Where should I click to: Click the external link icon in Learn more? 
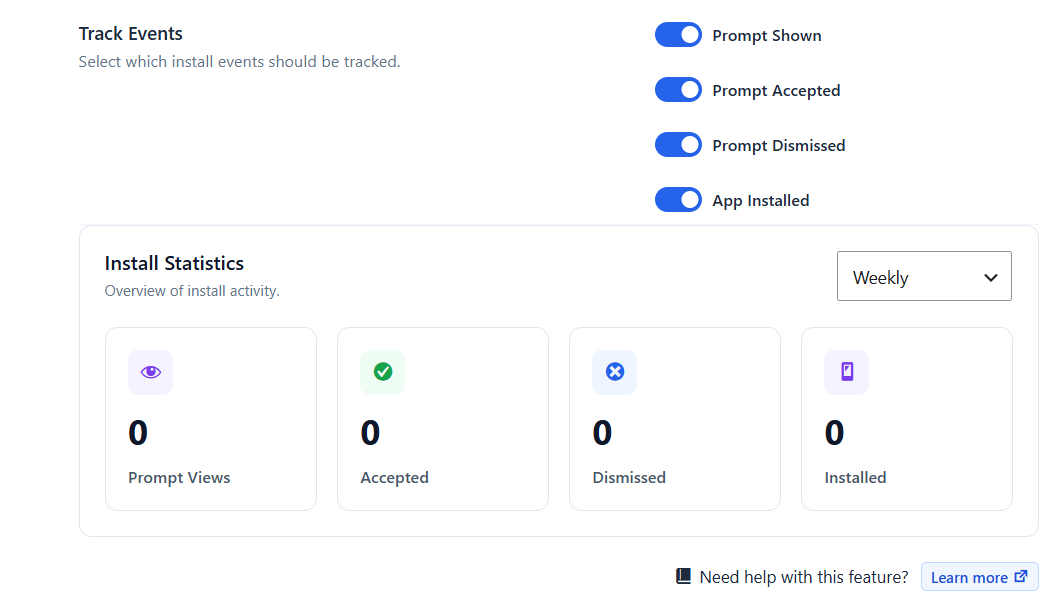1021,577
